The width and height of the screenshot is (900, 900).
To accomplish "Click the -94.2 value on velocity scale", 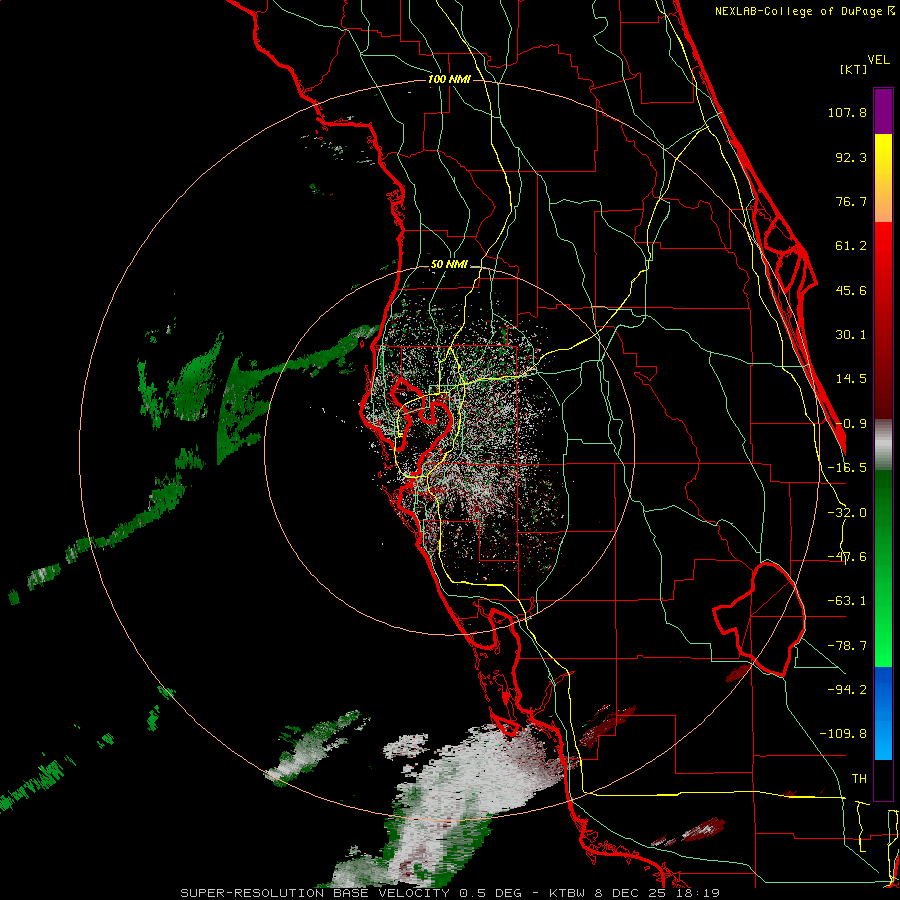I will [847, 690].
